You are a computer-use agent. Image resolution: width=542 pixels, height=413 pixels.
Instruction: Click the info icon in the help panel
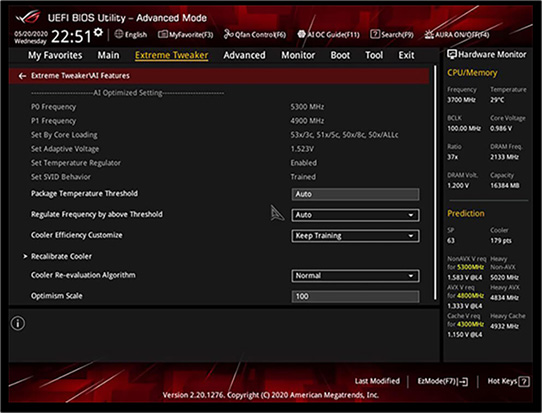tap(18, 323)
